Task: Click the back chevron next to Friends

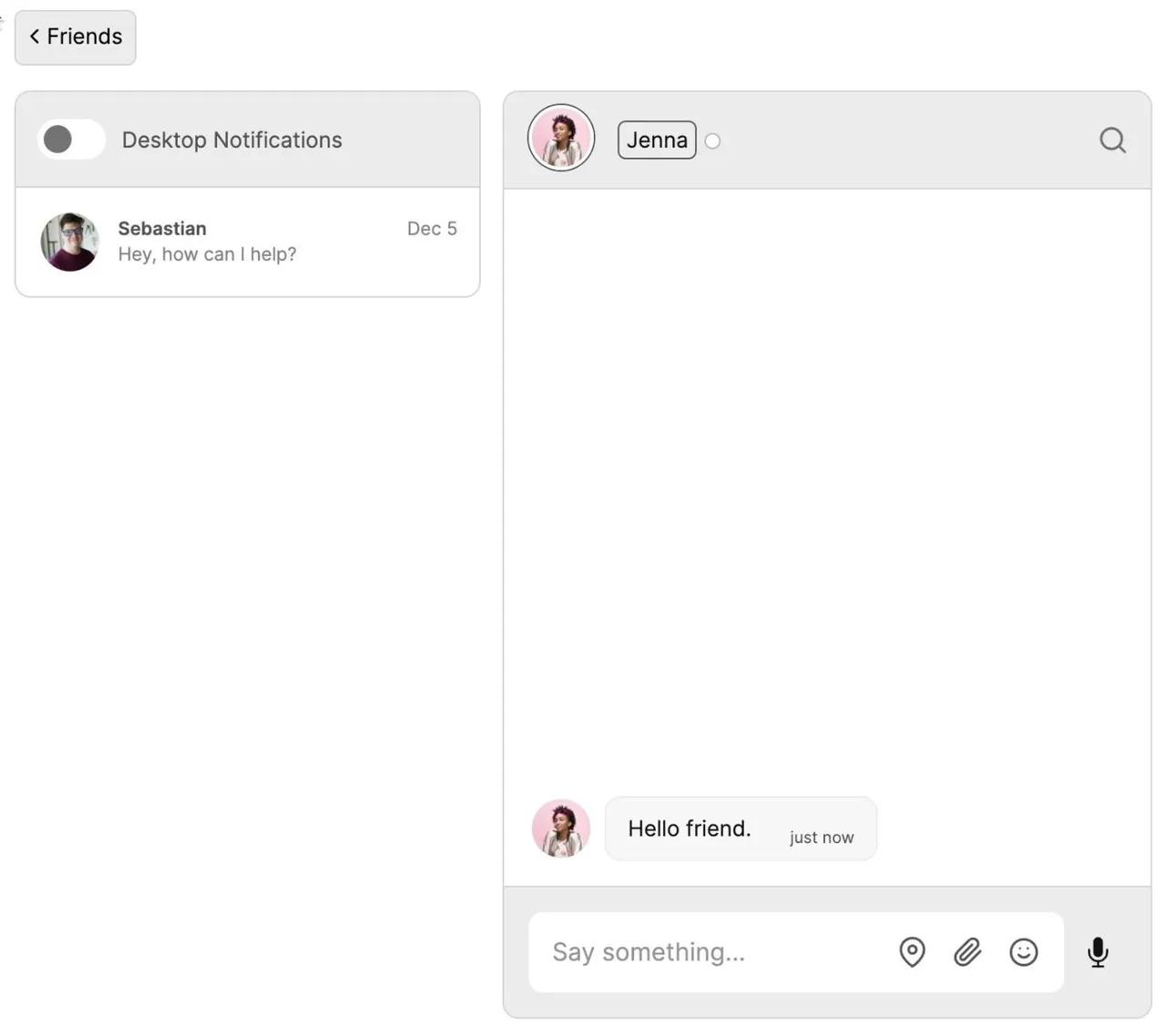Action: [x=33, y=36]
